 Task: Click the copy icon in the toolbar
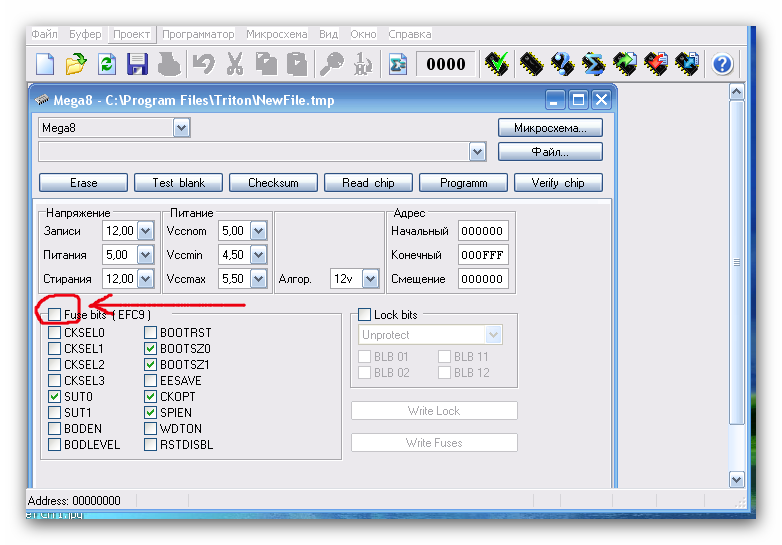[x=266, y=64]
